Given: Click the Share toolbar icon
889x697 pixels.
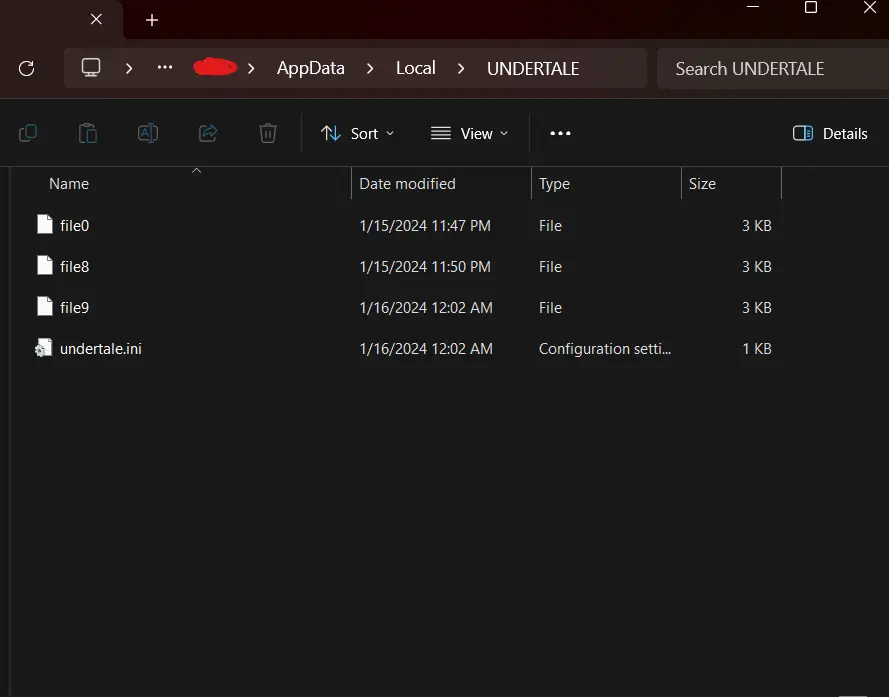Looking at the screenshot, I should tap(208, 133).
